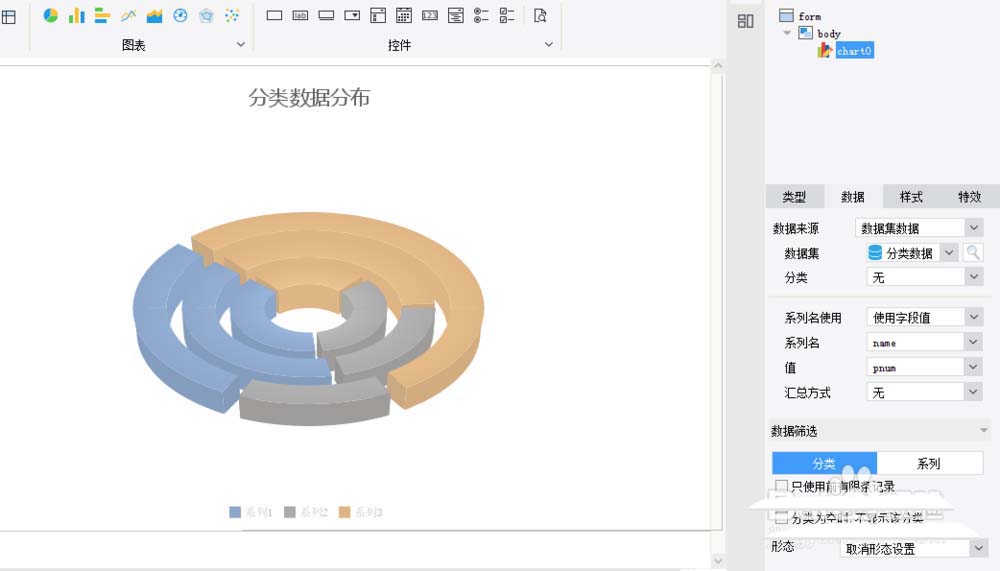
Task: Add the calendar date widget icon
Action: coord(404,15)
